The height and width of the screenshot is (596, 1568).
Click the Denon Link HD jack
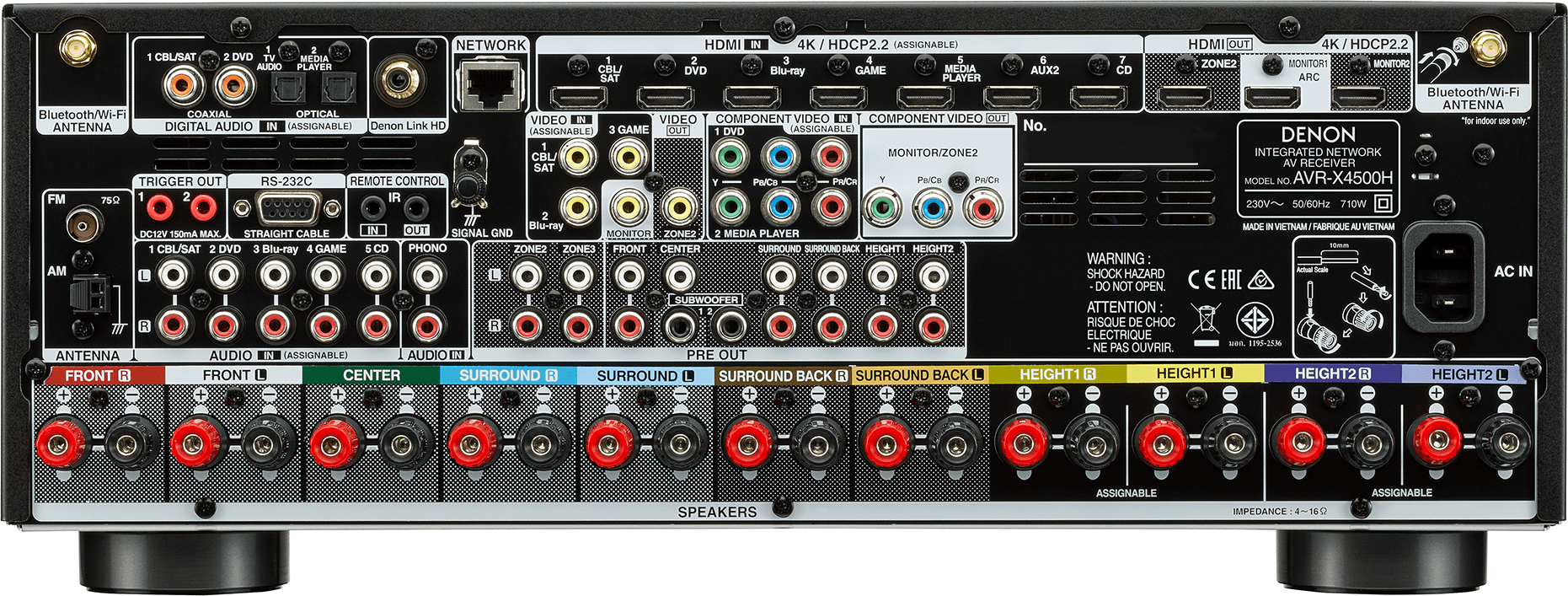pos(405,80)
